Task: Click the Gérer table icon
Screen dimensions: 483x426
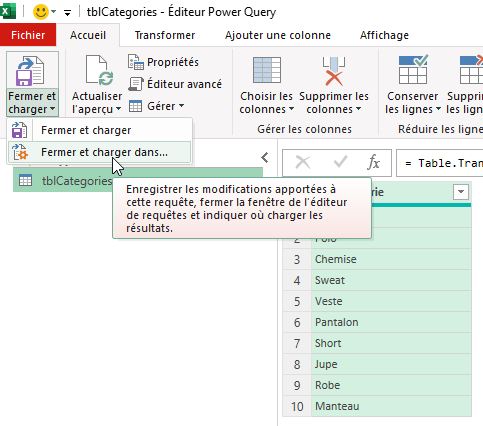Action: click(136, 106)
